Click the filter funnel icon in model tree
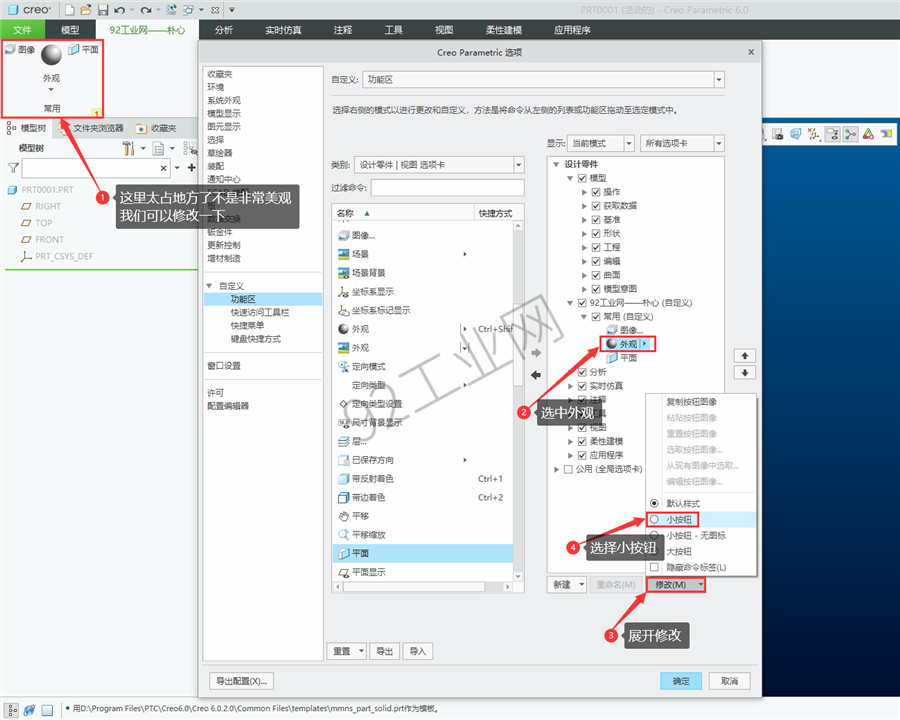Viewport: 900px width, 720px height. [x=13, y=168]
